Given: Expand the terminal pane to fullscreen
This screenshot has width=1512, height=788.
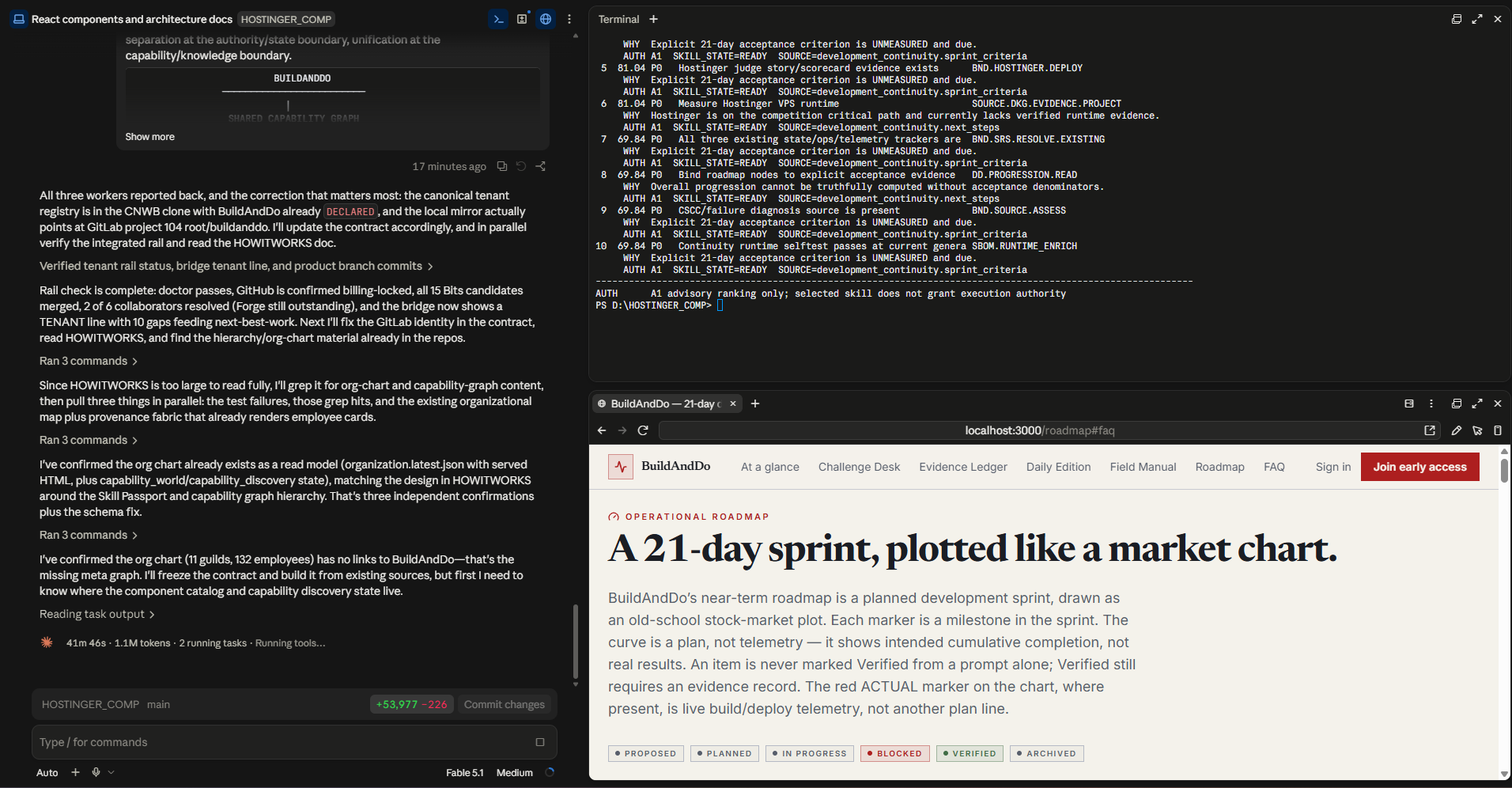Looking at the screenshot, I should (1477, 19).
